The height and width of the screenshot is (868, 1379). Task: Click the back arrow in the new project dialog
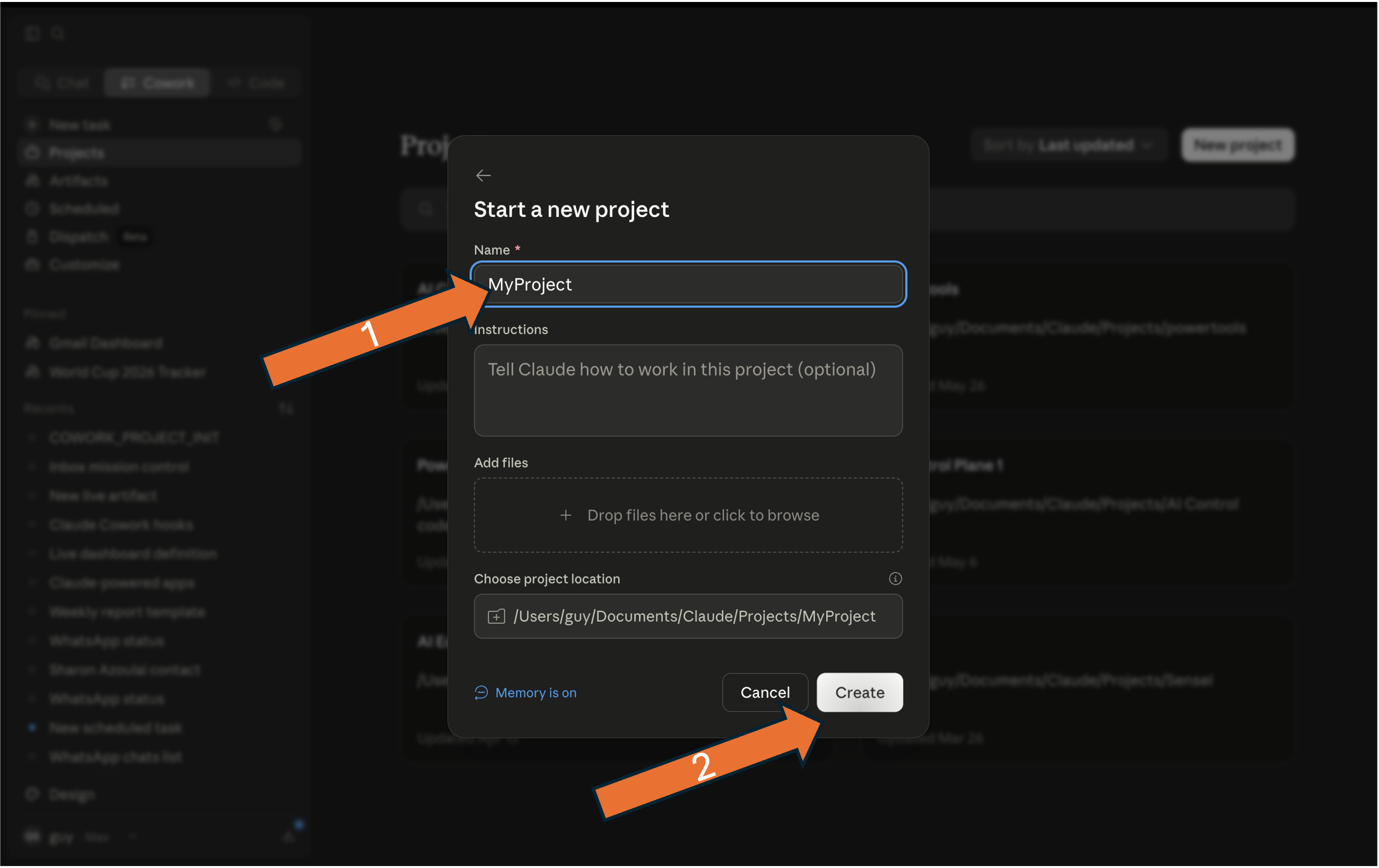[484, 175]
